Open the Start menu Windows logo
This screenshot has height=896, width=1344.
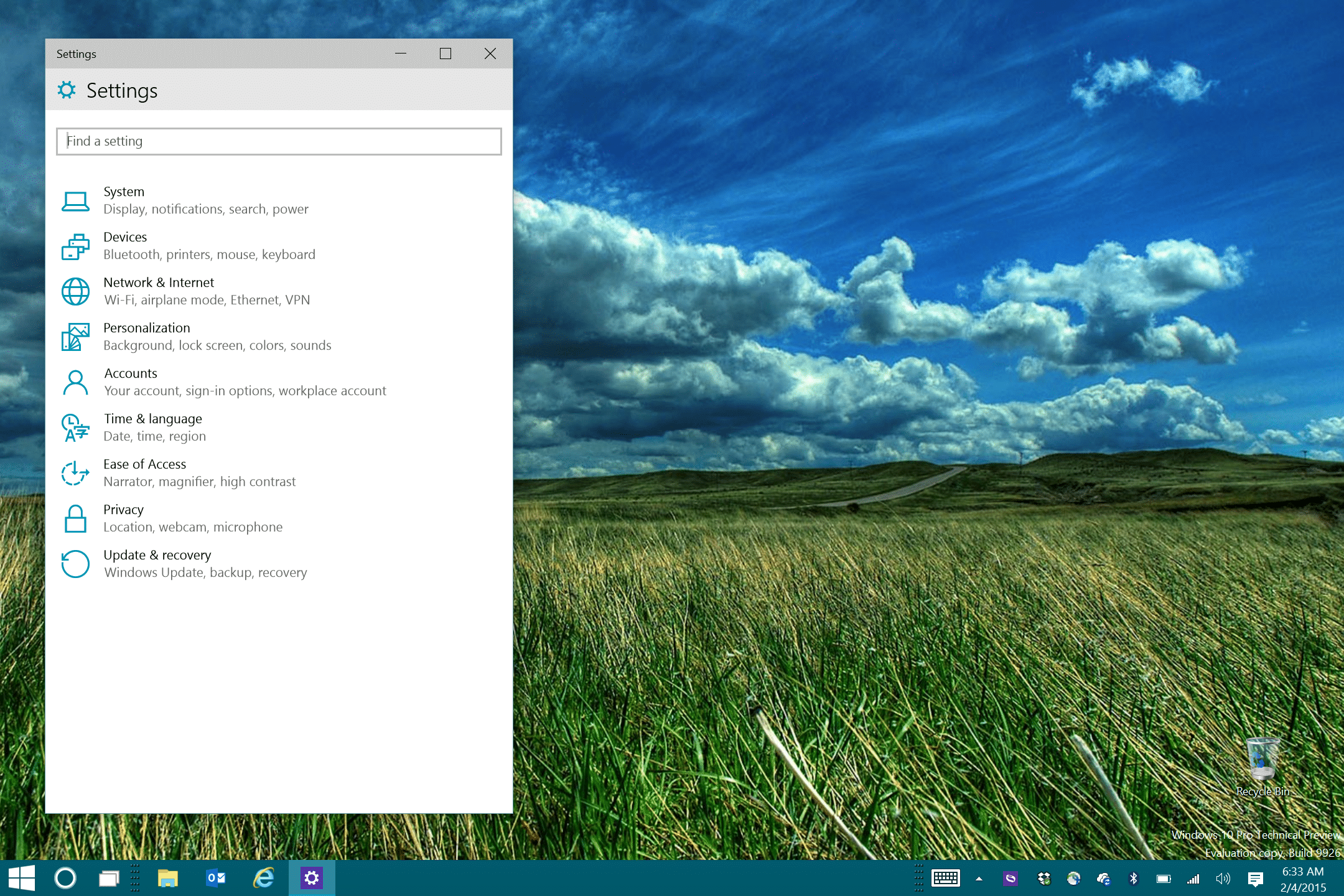(x=22, y=878)
